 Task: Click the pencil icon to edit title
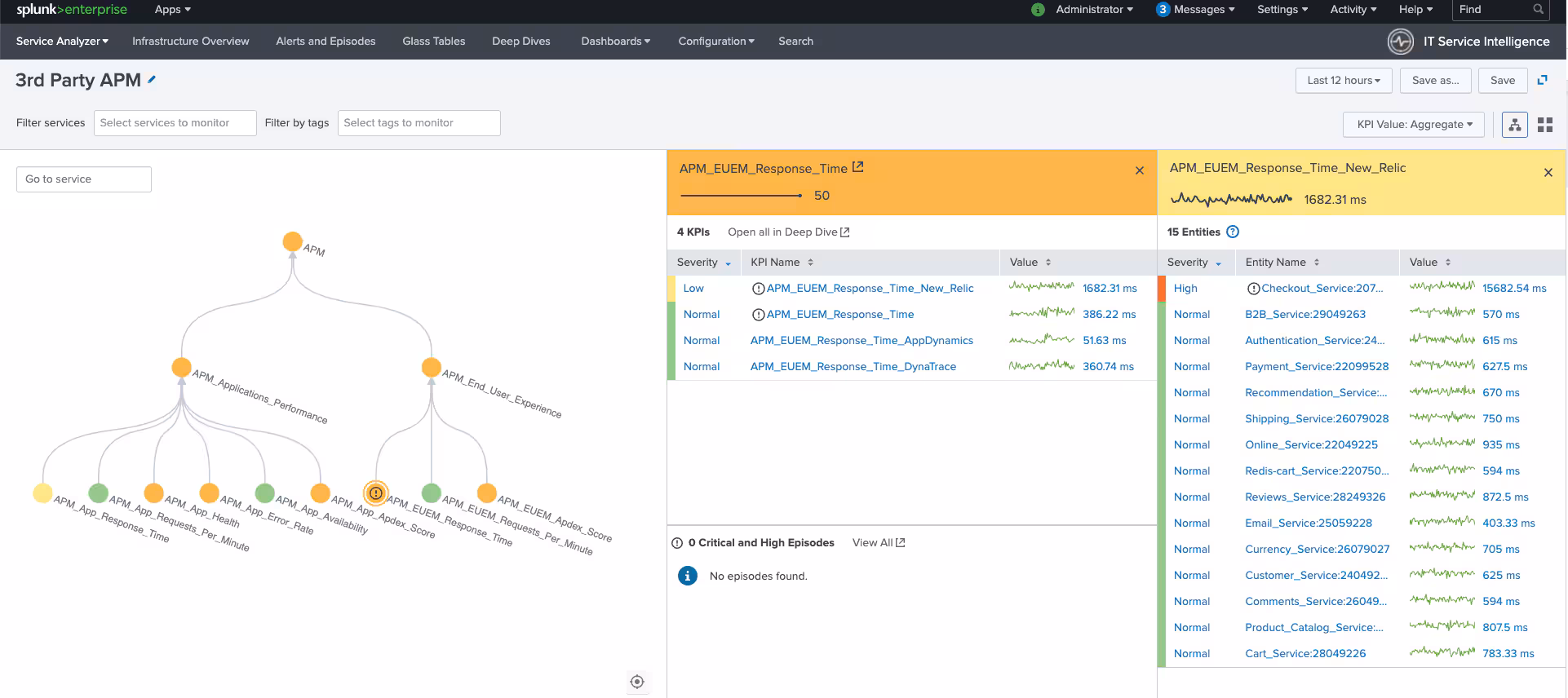[152, 80]
